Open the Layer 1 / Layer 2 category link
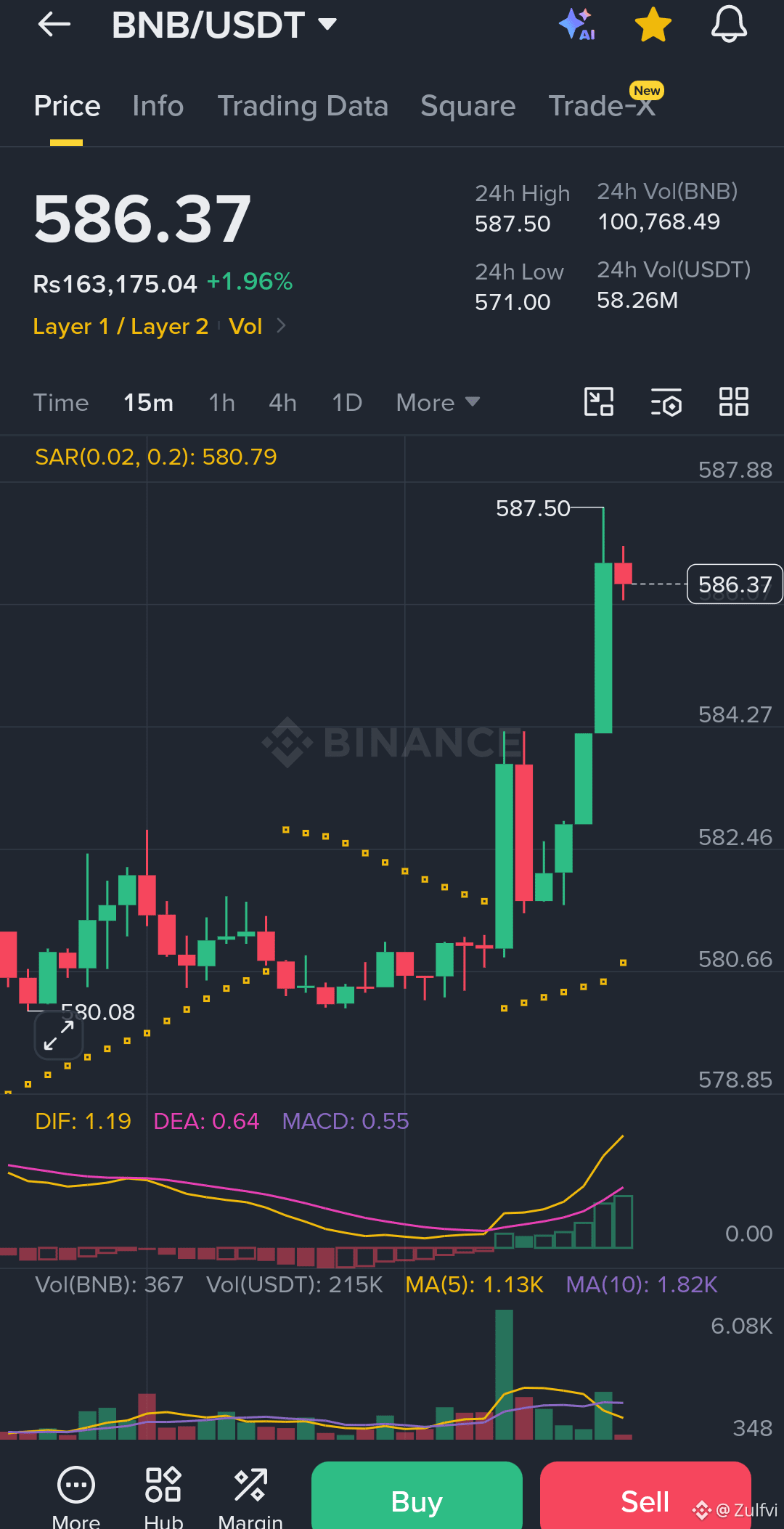 (x=121, y=327)
